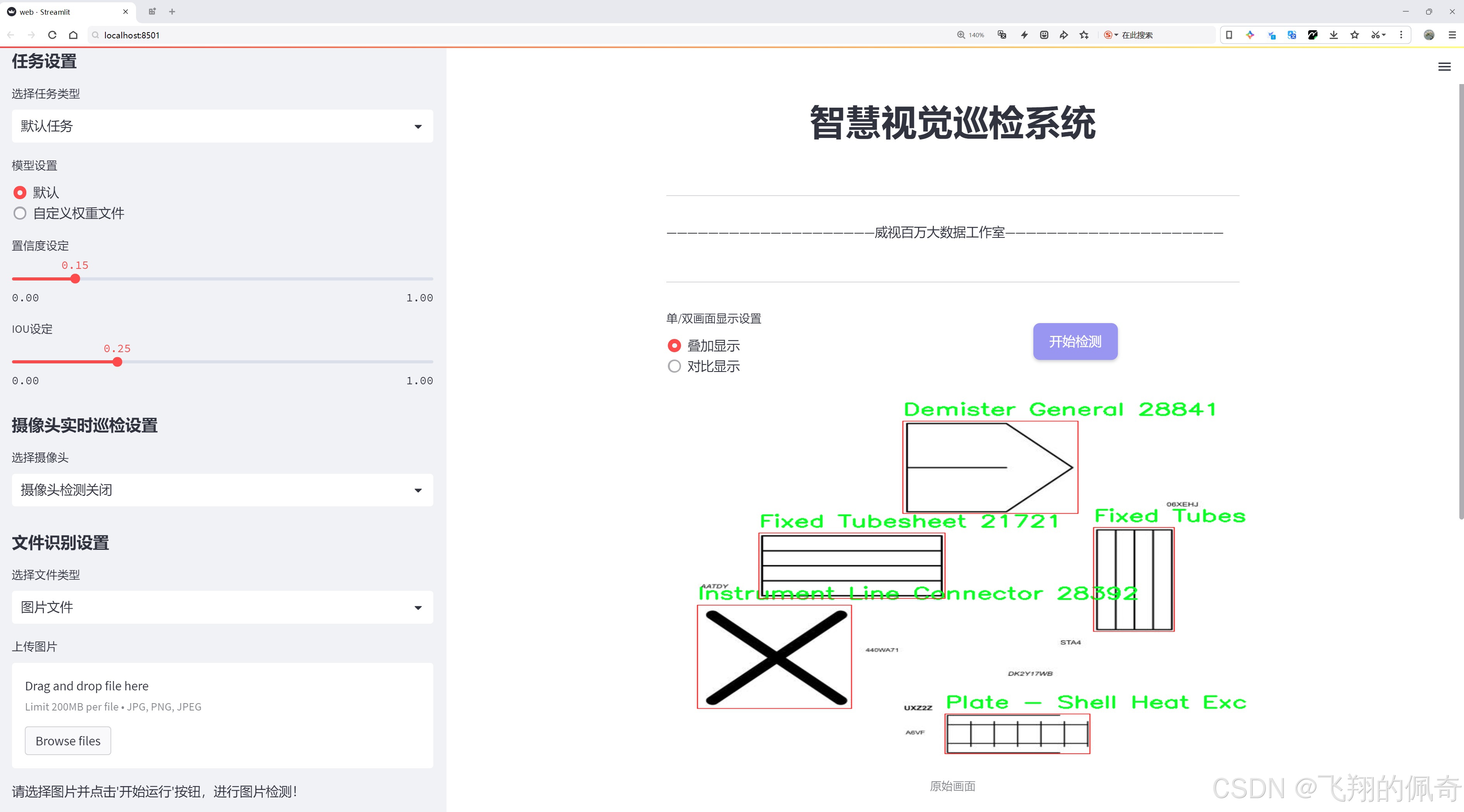Screen dimensions: 1464x812
Task: Select the 自定义权重文件 model option
Action: 20,213
